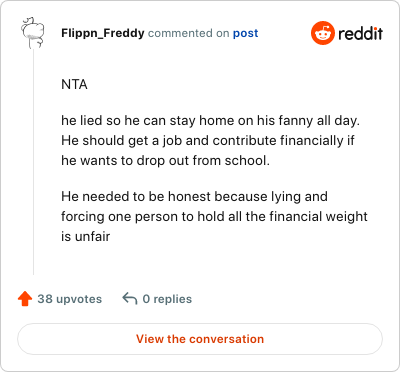Click the "forcing one person to hold" line
Screen dimensions: 400x372
pos(214,216)
